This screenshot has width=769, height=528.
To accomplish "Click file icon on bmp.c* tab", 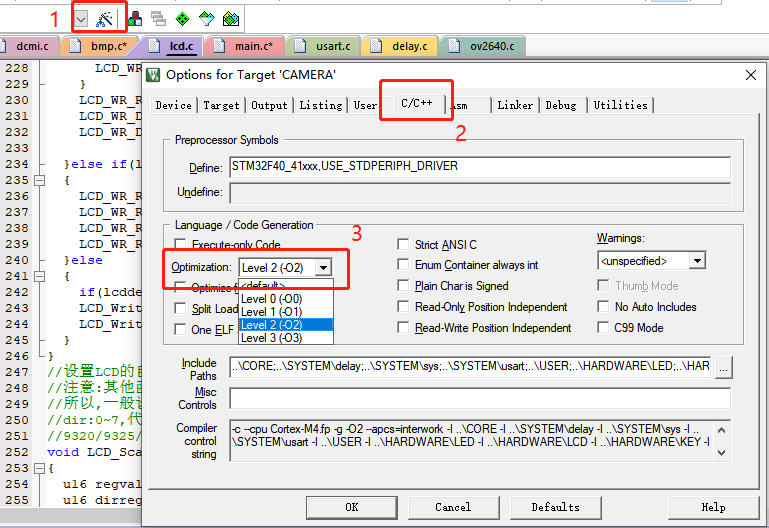I will point(75,46).
